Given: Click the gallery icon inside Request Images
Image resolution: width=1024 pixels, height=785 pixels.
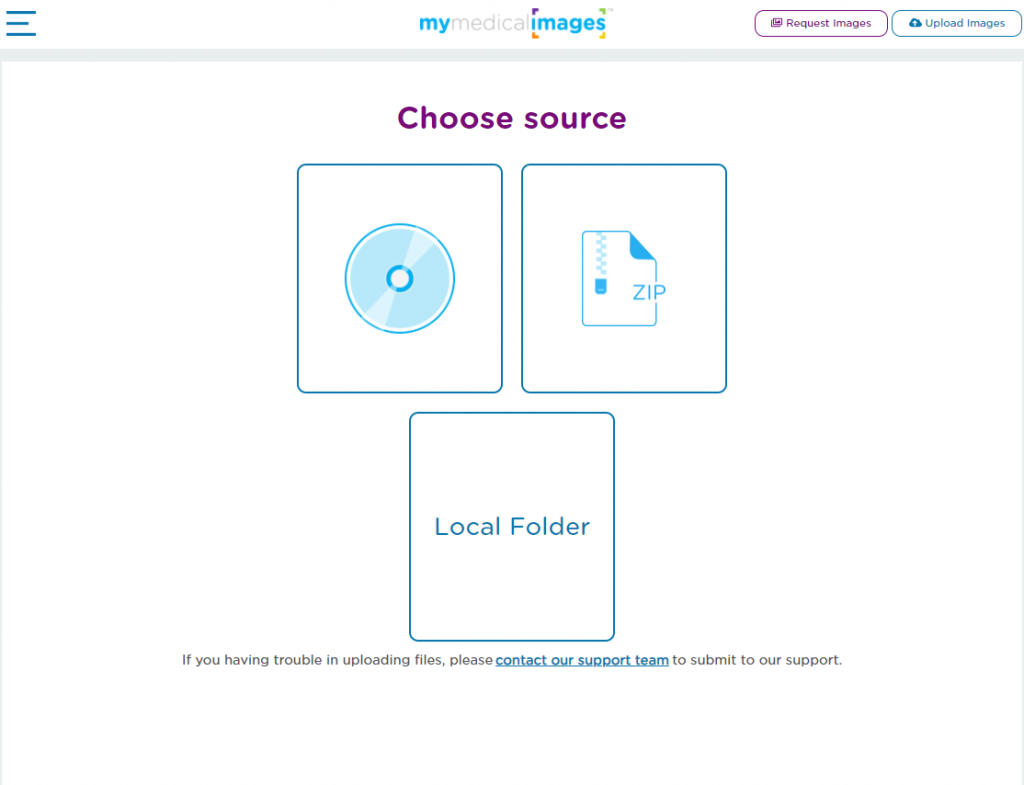Looking at the screenshot, I should [776, 23].
